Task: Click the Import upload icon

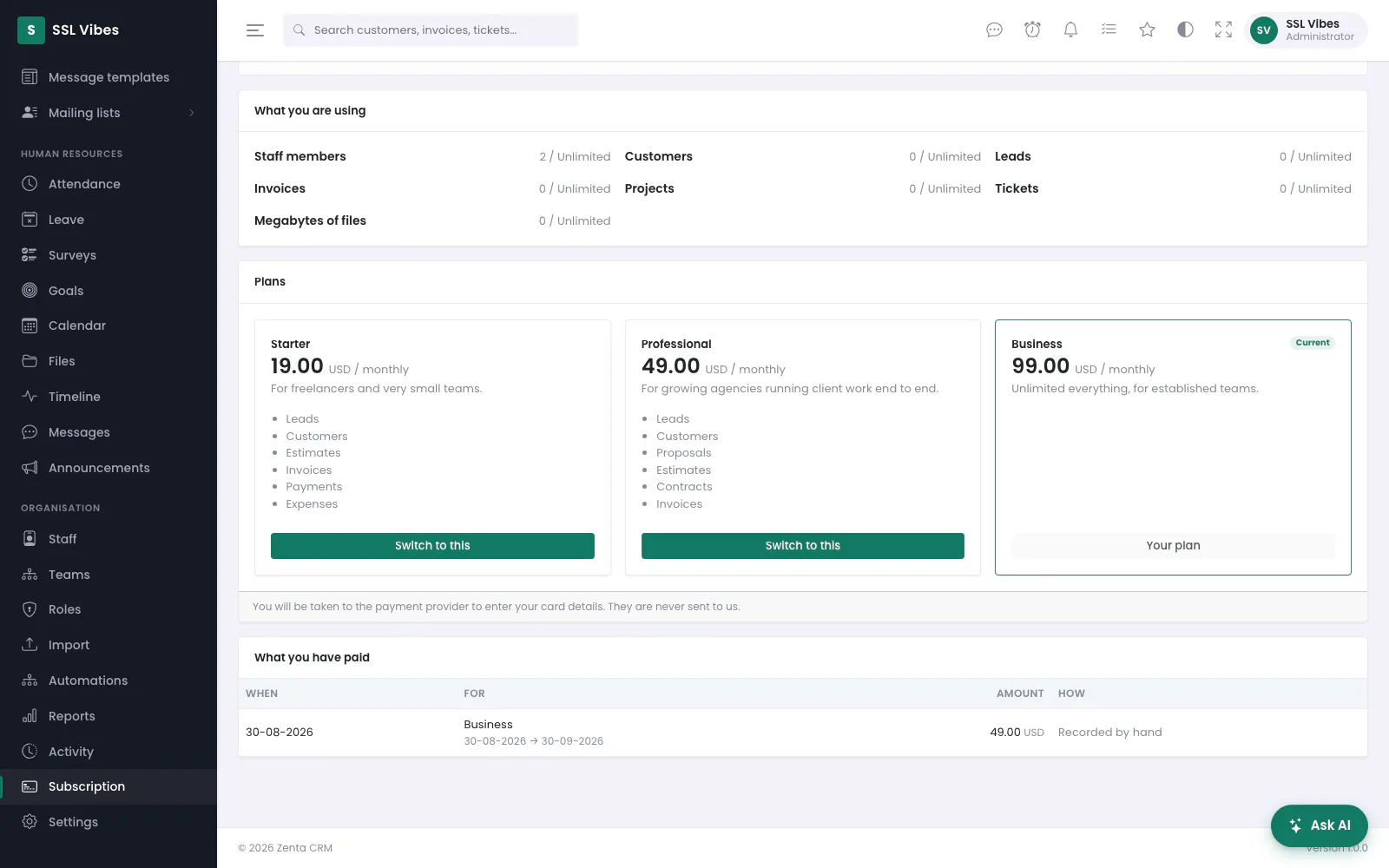Action: [x=30, y=645]
